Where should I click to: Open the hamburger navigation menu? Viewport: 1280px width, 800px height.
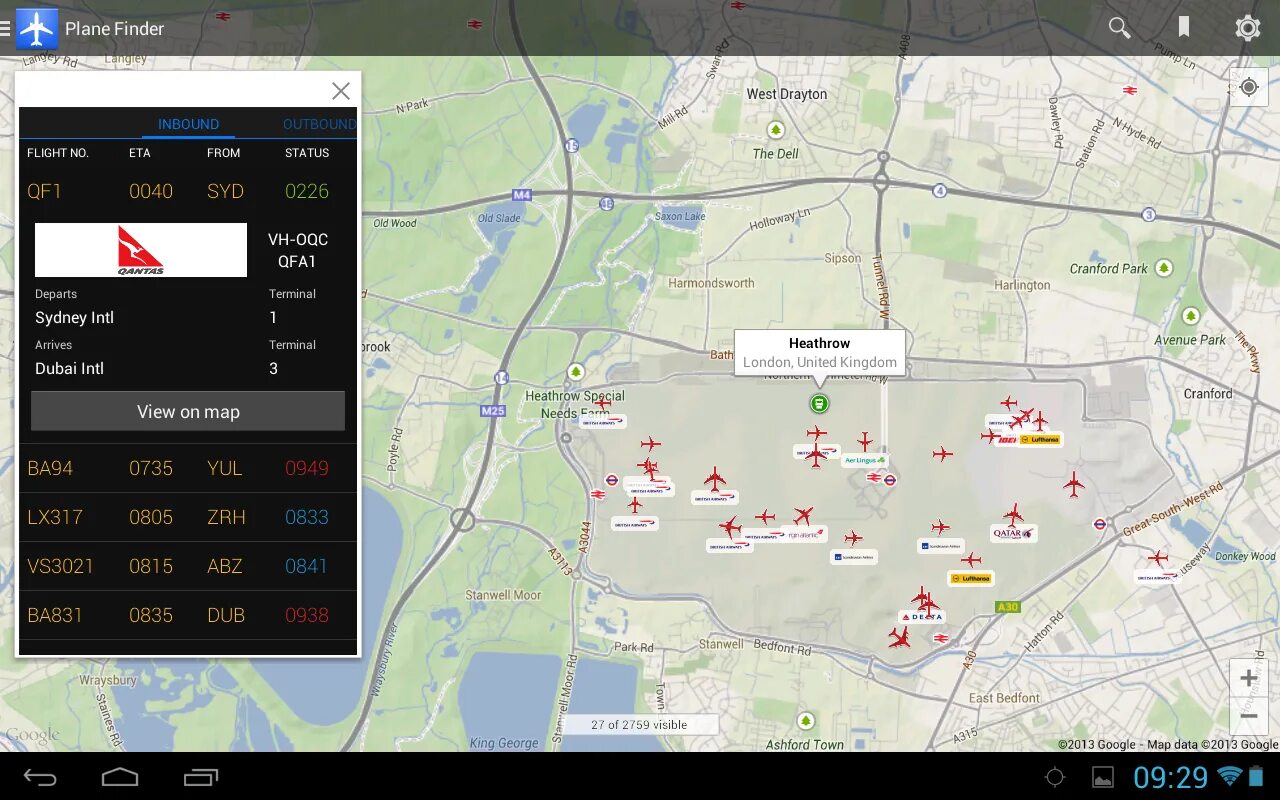tap(6, 28)
